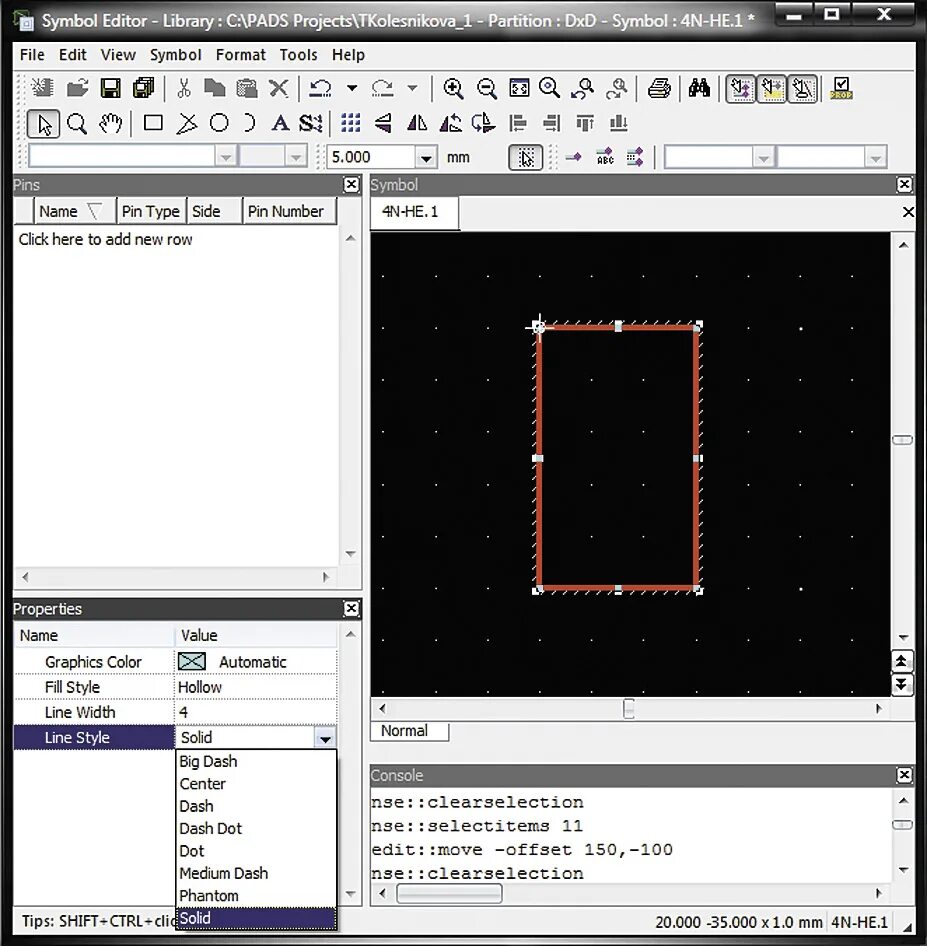Flip the selection with the mirror icon
This screenshot has width=927, height=946.
click(417, 123)
